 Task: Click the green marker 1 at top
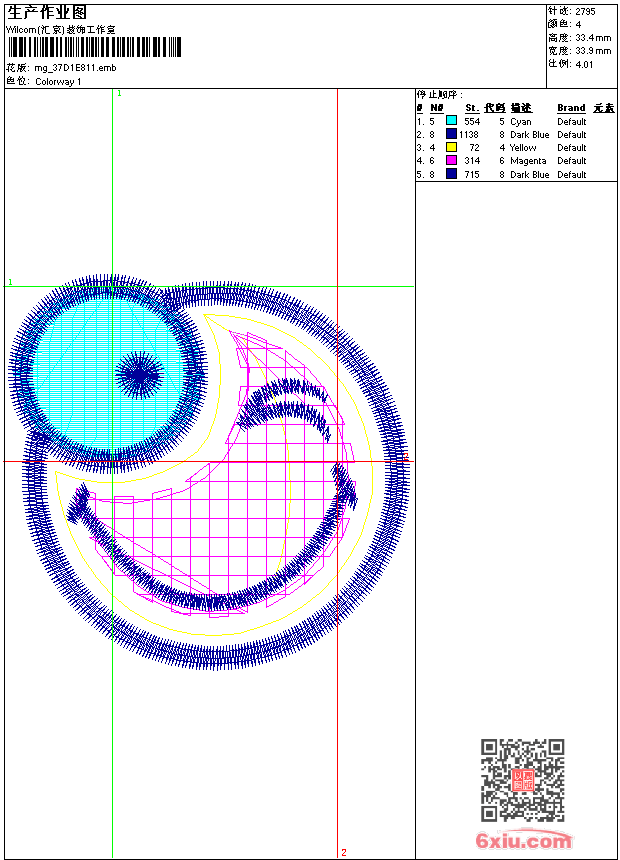pos(119,93)
